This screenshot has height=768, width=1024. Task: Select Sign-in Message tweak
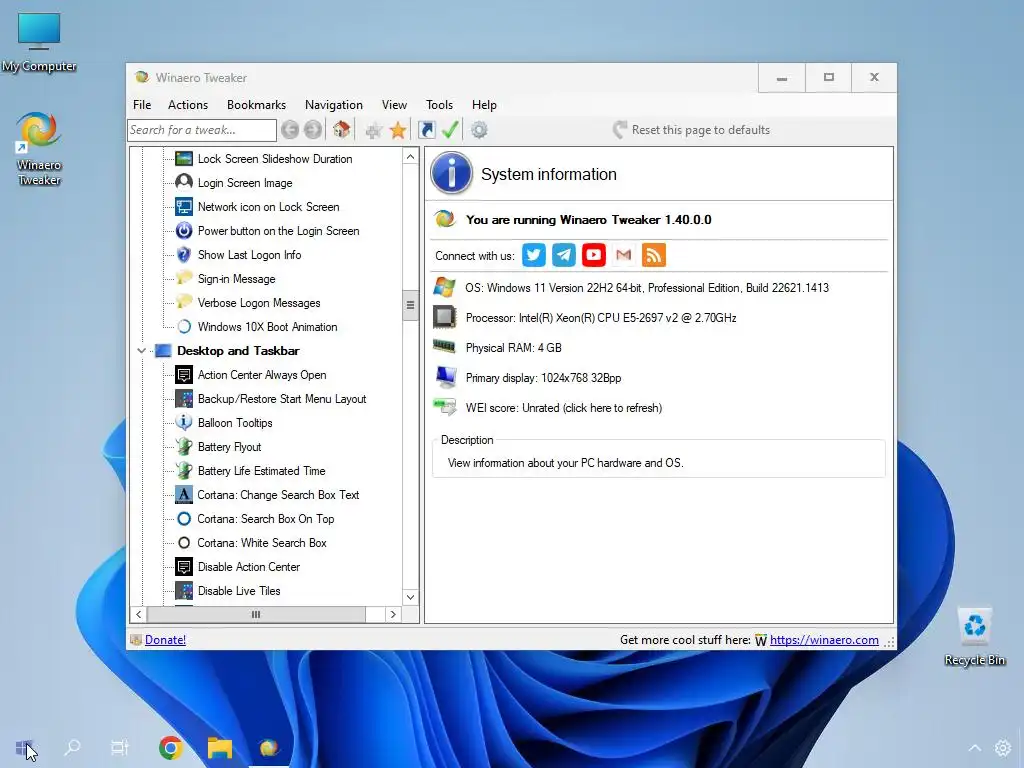[x=236, y=279]
